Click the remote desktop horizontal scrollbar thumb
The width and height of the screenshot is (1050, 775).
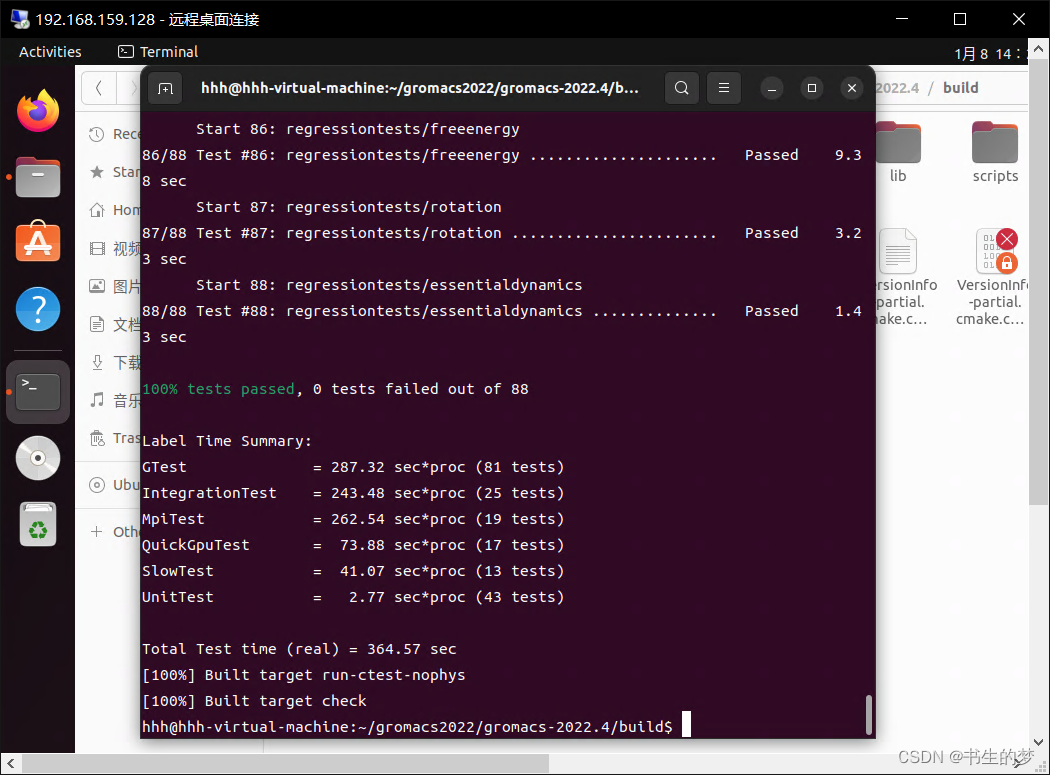285,763
